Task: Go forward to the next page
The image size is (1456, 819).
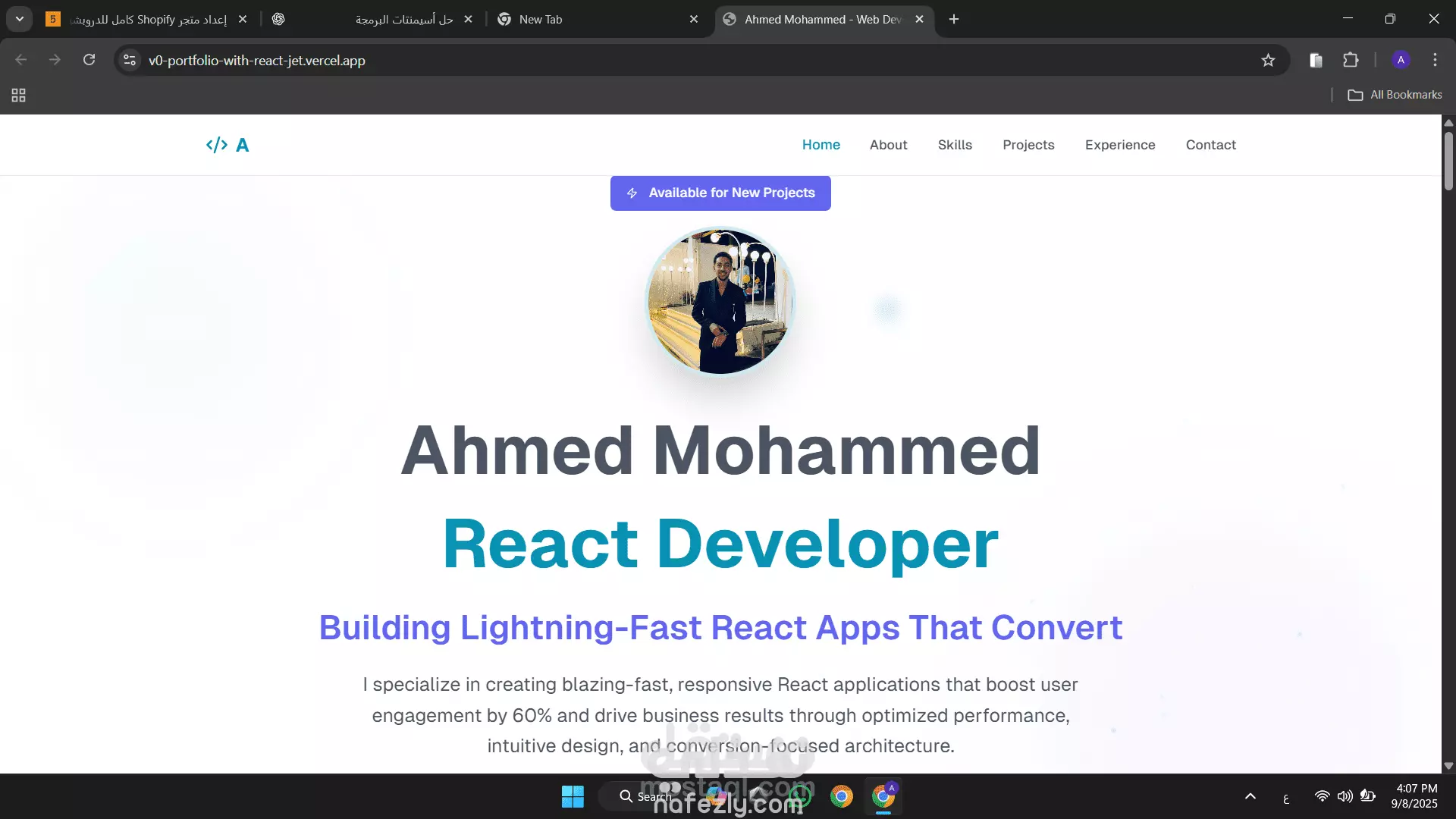Action: 55,60
